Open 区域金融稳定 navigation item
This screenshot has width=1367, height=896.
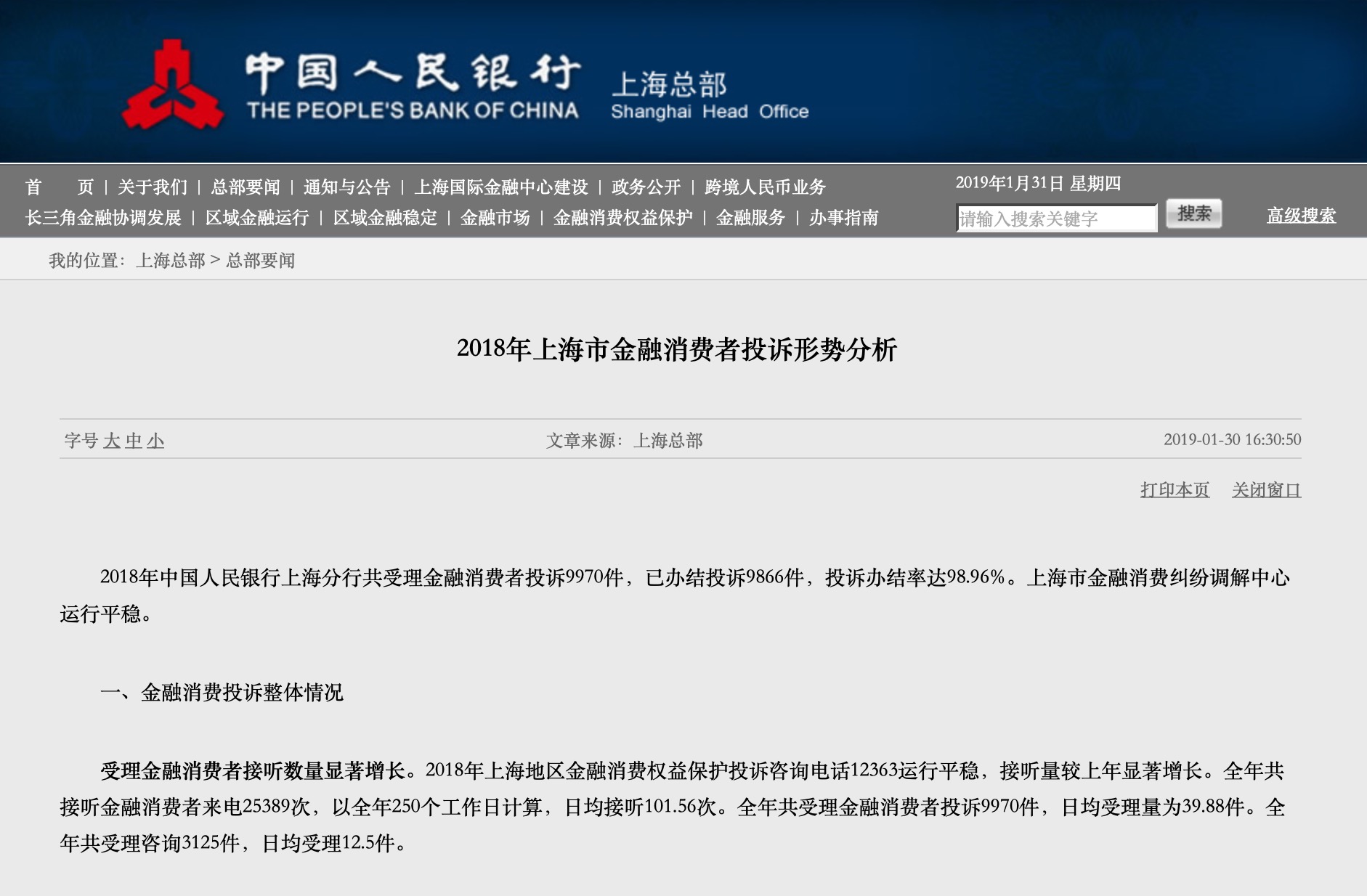coord(385,218)
